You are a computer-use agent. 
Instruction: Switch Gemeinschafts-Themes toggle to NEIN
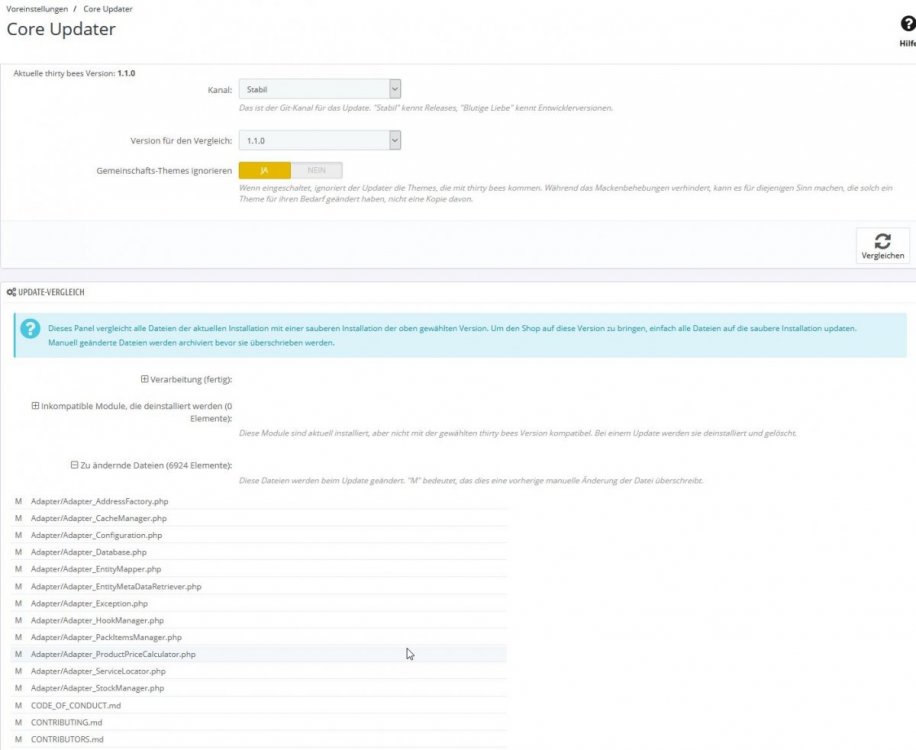(317, 171)
